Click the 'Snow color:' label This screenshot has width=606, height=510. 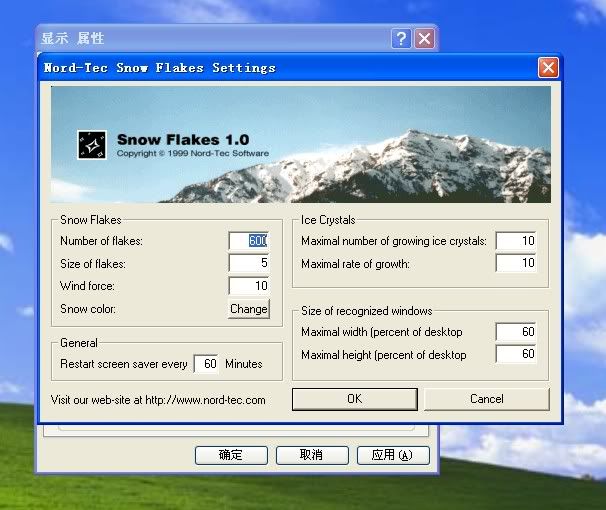coord(88,309)
